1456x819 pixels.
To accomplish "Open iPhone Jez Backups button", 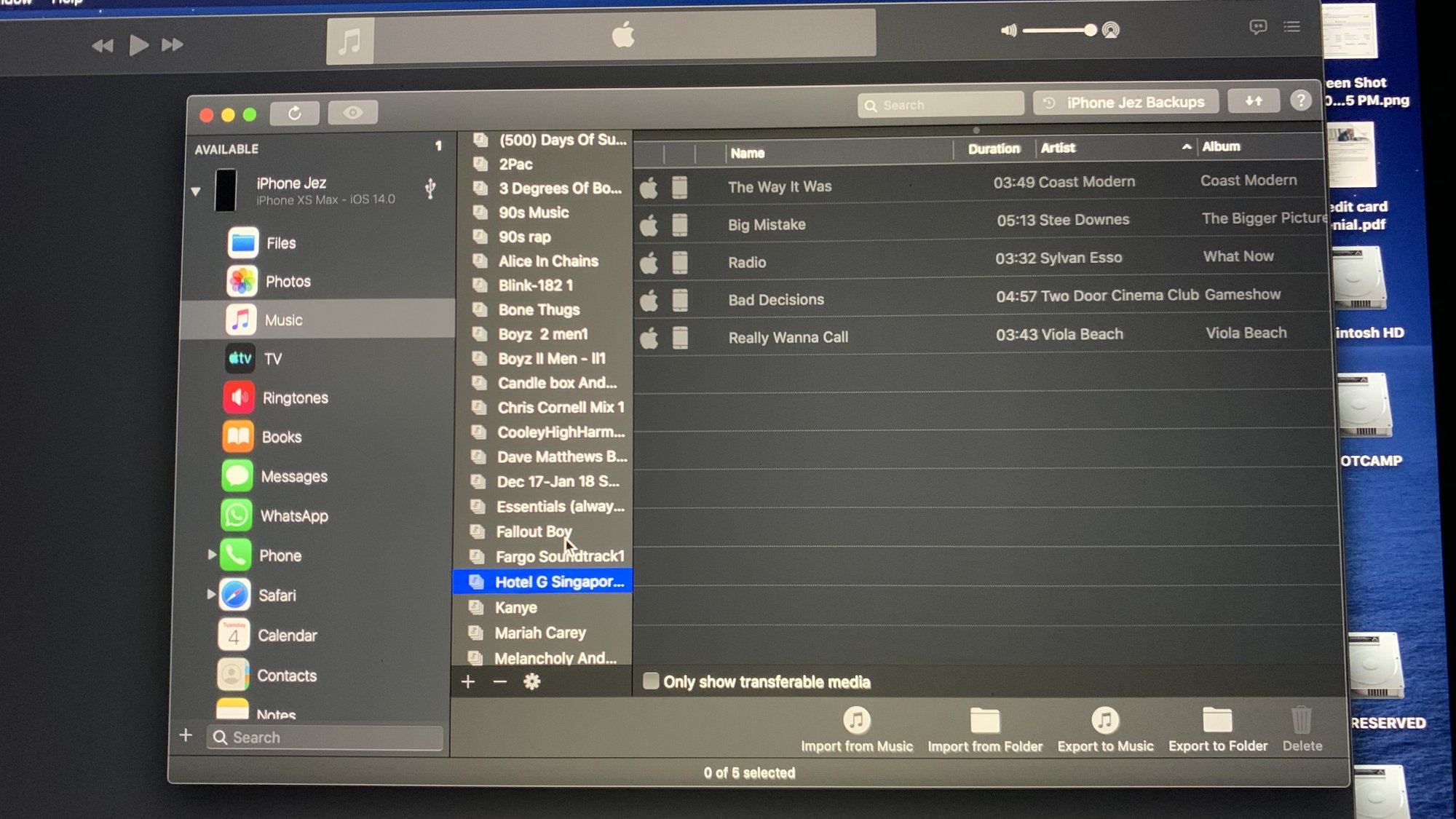I will (1125, 103).
